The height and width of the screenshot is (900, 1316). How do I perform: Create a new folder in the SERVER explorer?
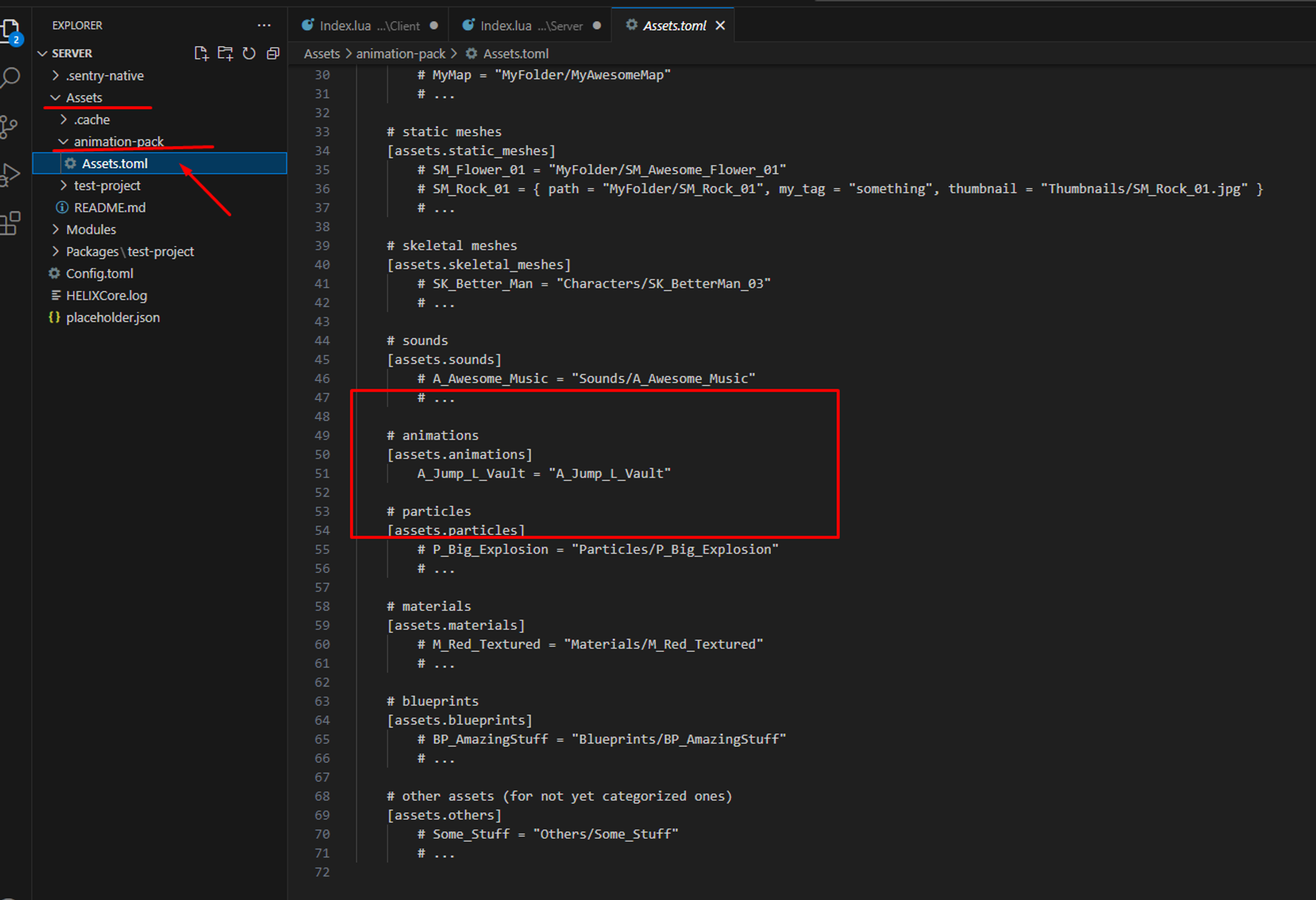click(225, 53)
